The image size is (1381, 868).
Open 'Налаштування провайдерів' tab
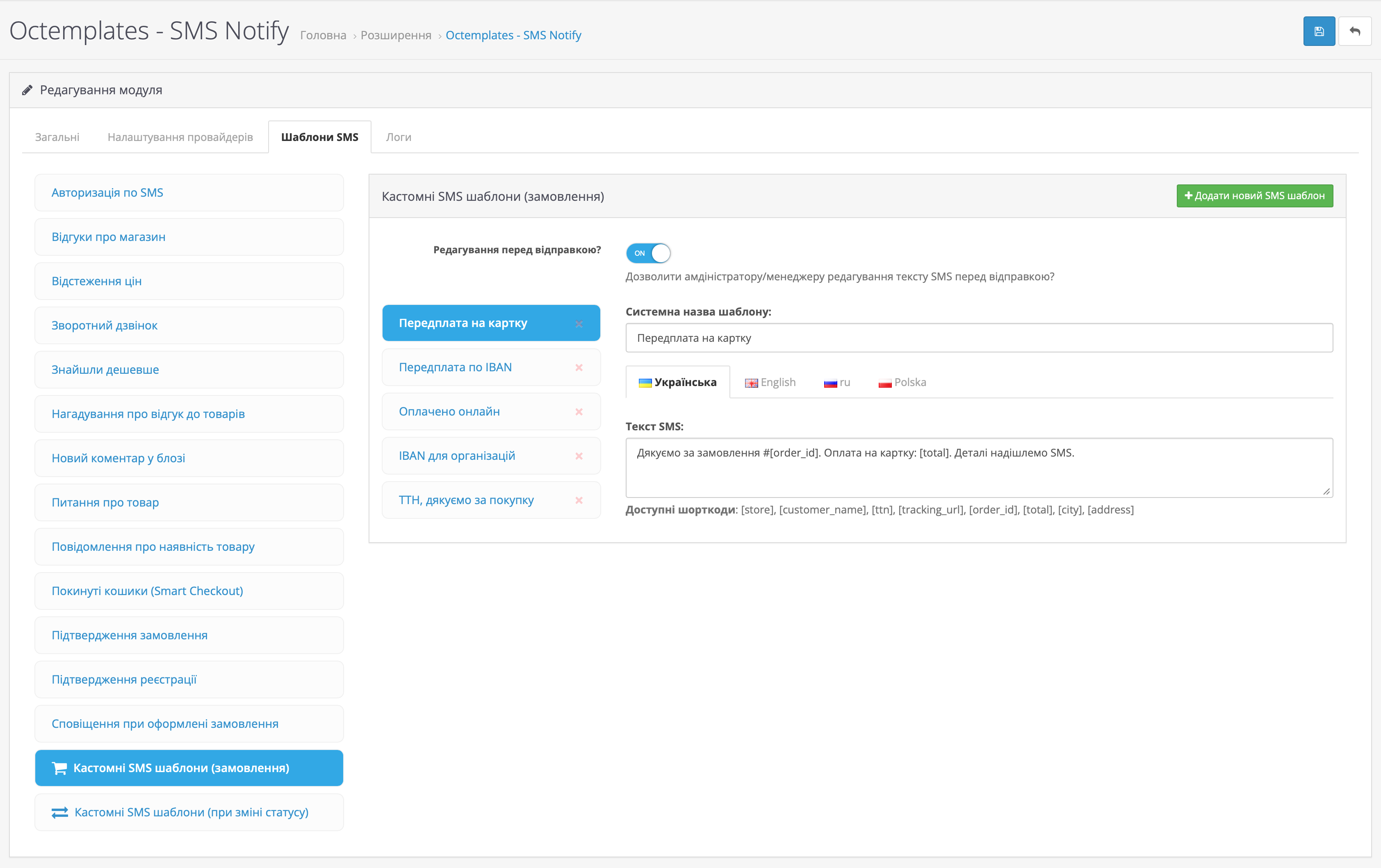point(180,137)
